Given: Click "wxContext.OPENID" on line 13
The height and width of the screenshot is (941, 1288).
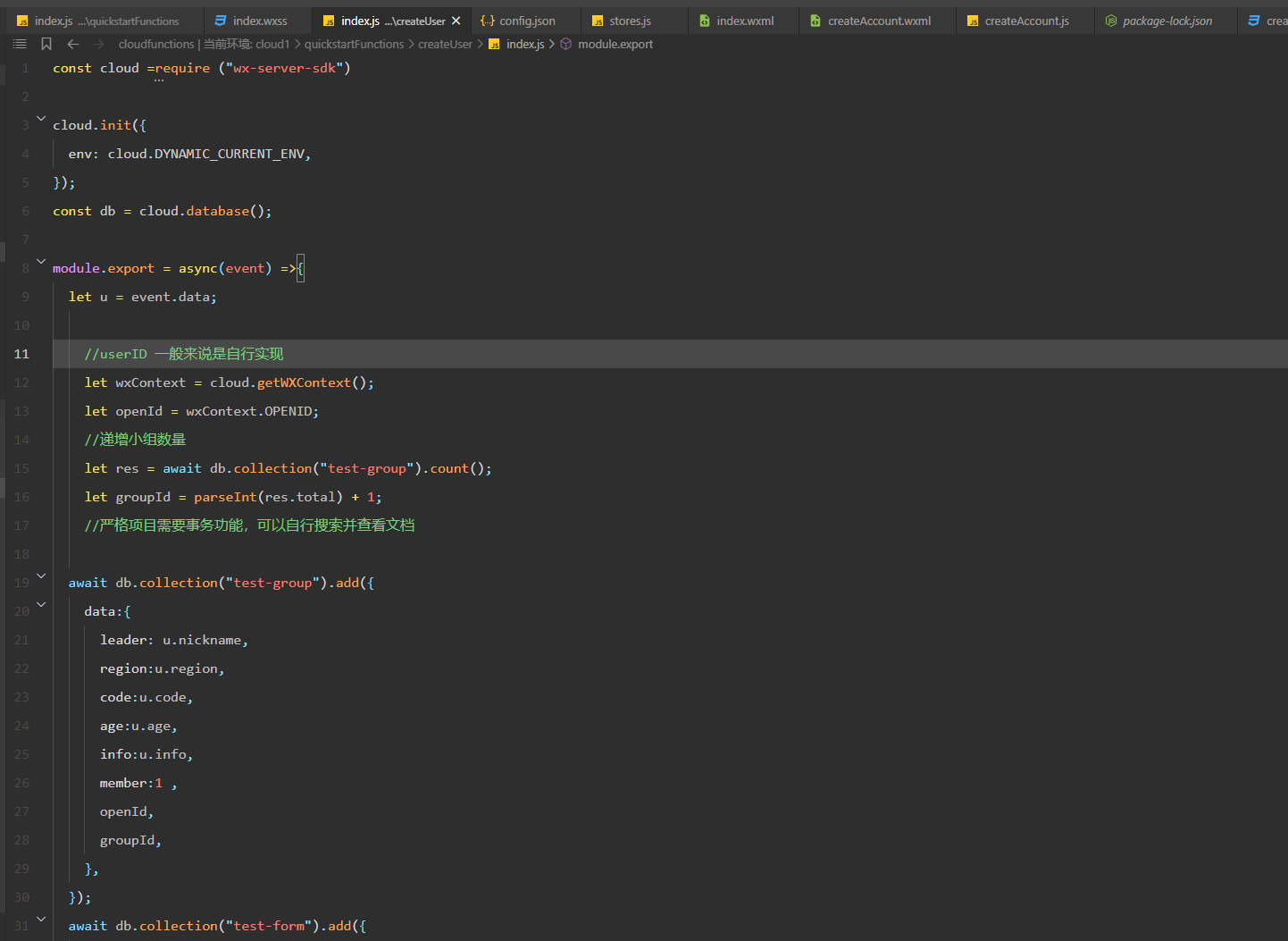Looking at the screenshot, I should pyautogui.click(x=248, y=411).
